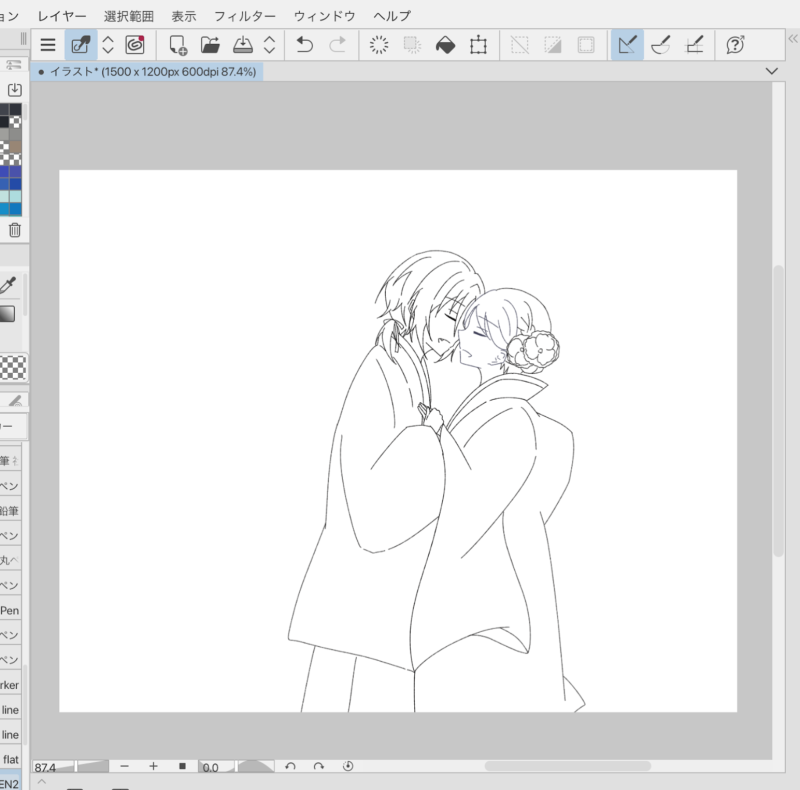Expand chevron stepper next to the pen-and-tablet icon
The image size is (800, 790).
[x=108, y=45]
